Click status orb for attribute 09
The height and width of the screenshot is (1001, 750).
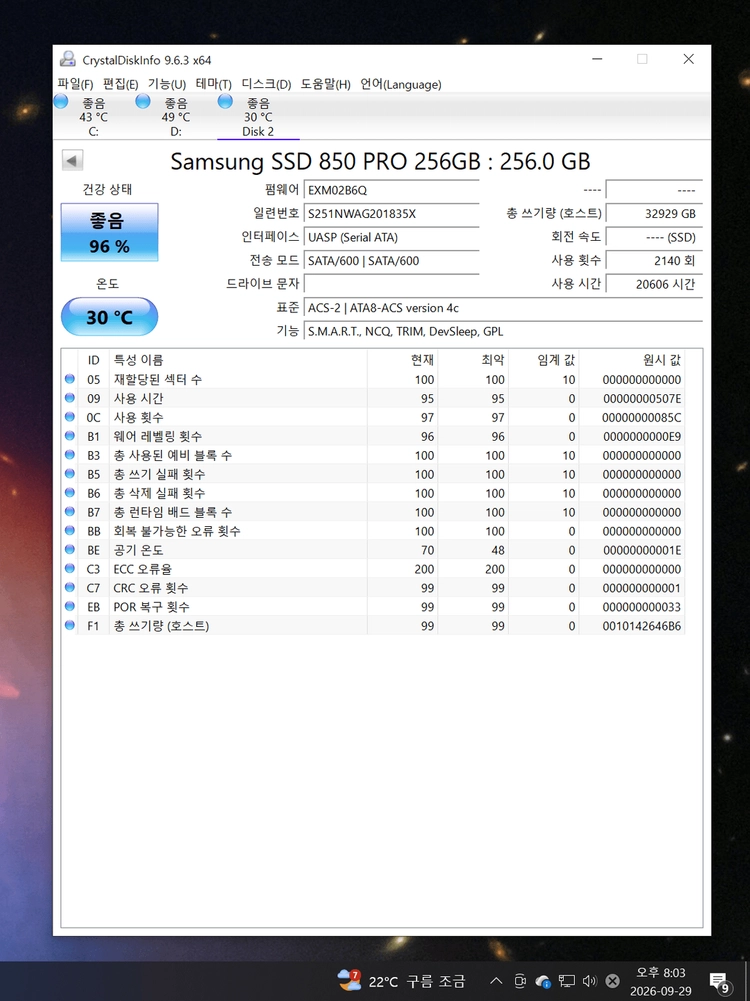[x=70, y=398]
